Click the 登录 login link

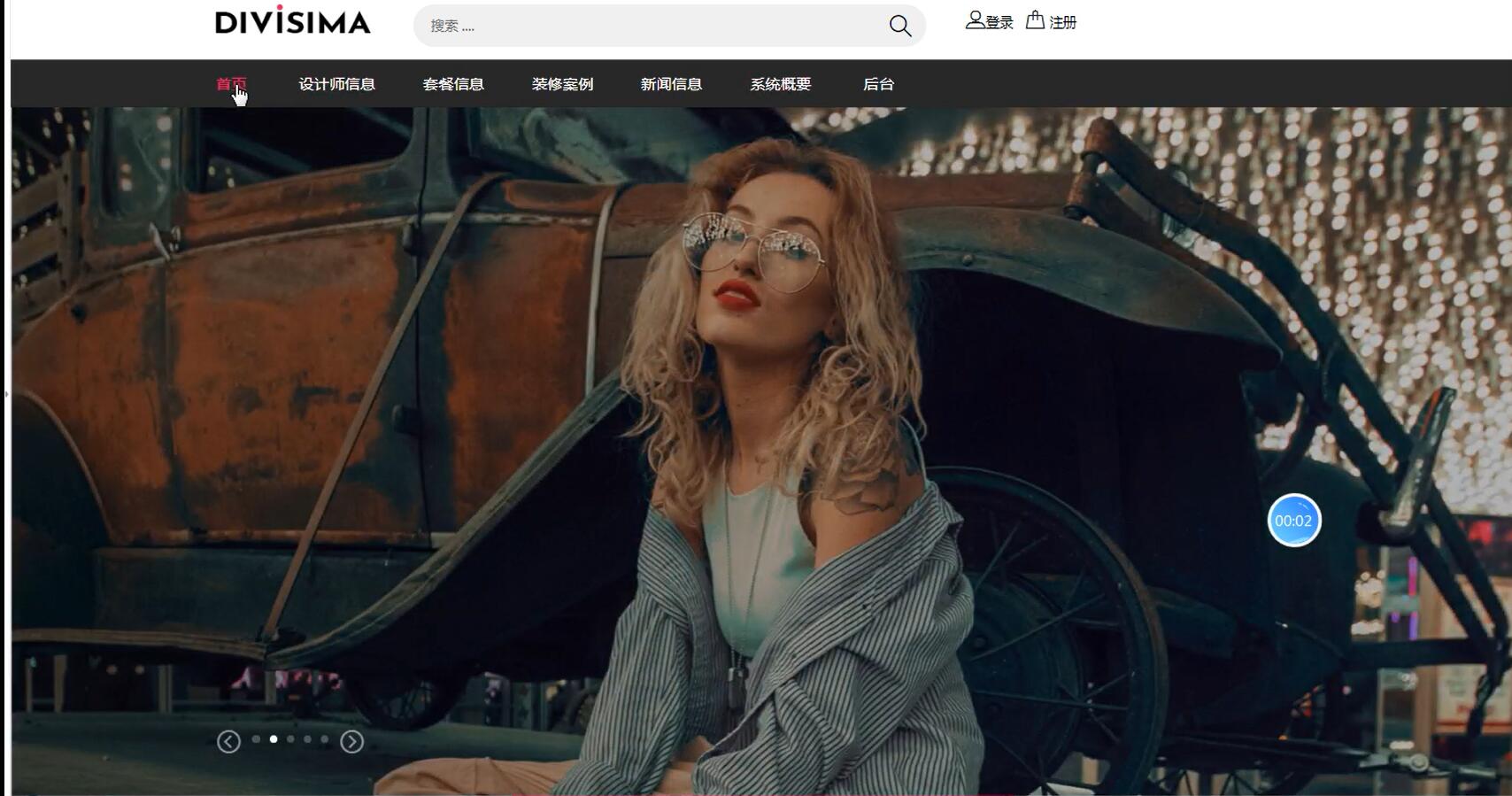[x=999, y=22]
